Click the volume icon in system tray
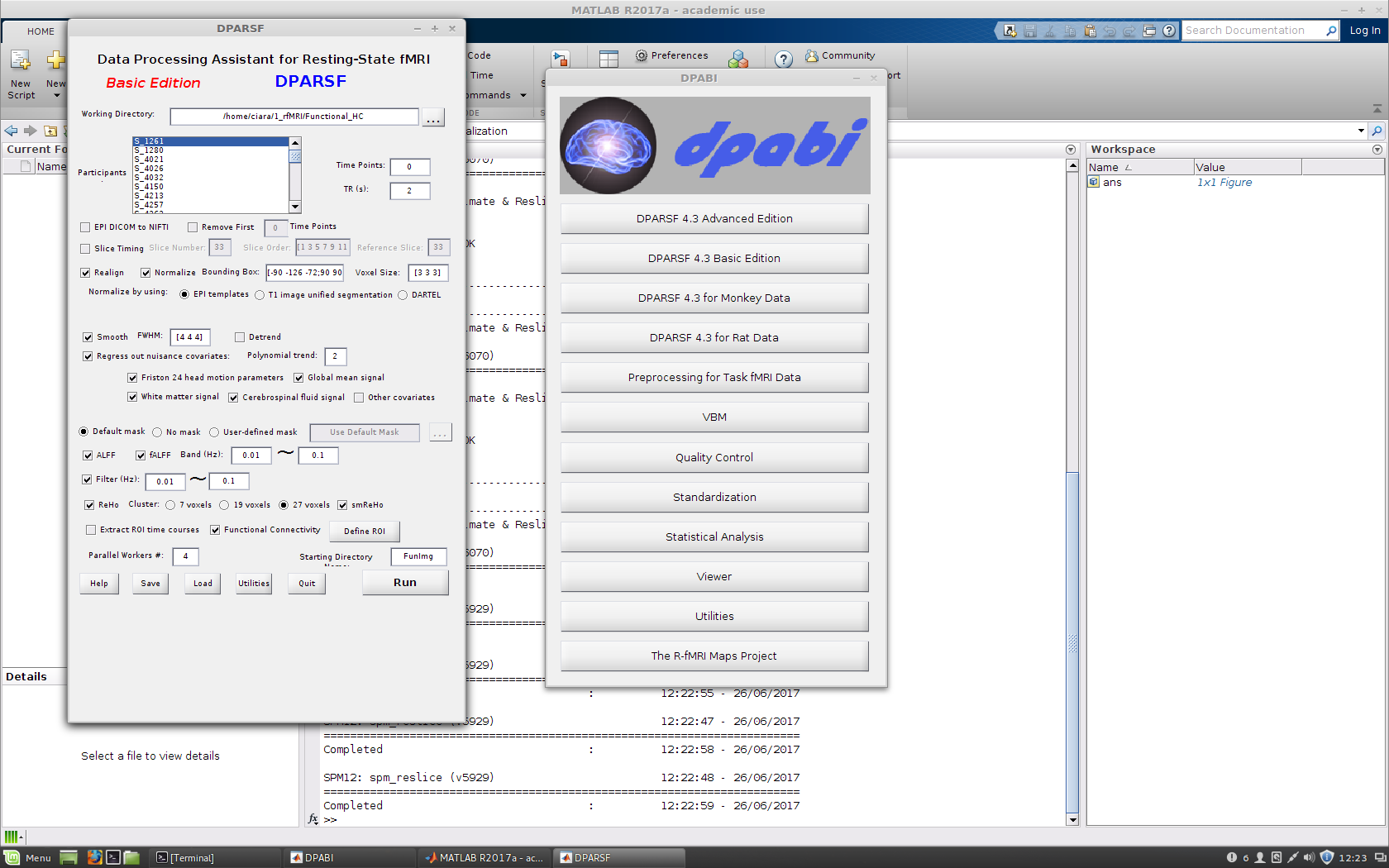 tap(1309, 857)
